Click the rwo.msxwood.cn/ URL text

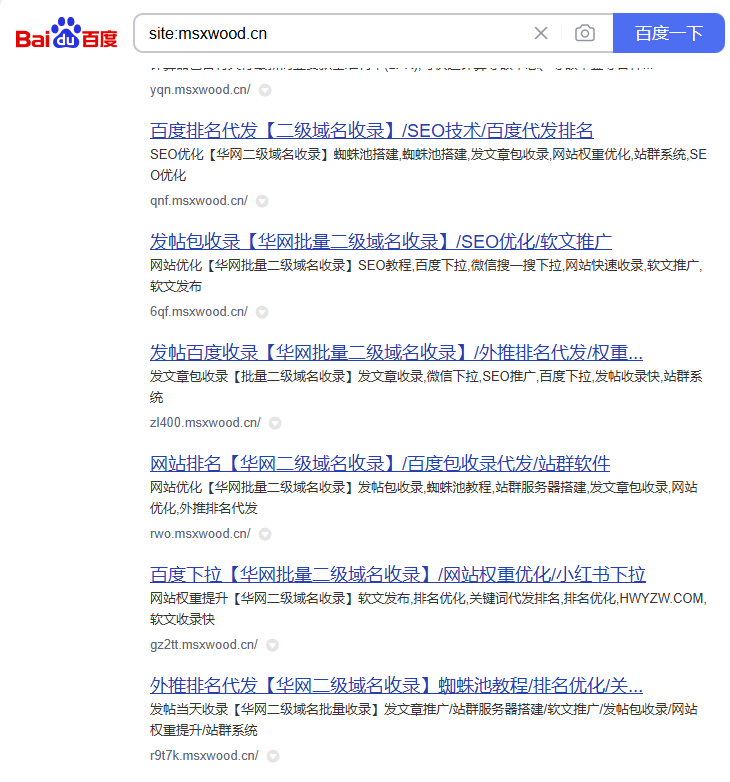point(200,534)
